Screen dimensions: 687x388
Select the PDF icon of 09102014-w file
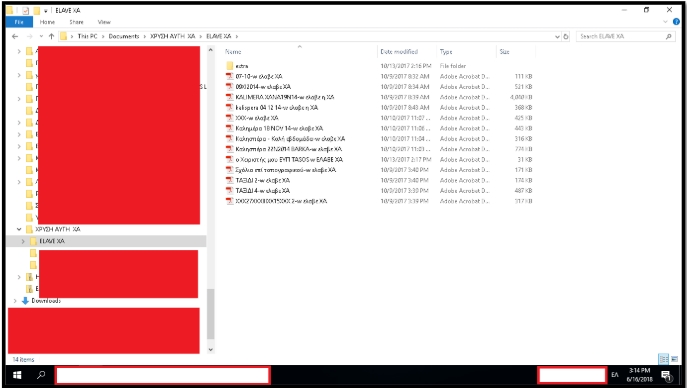point(230,87)
